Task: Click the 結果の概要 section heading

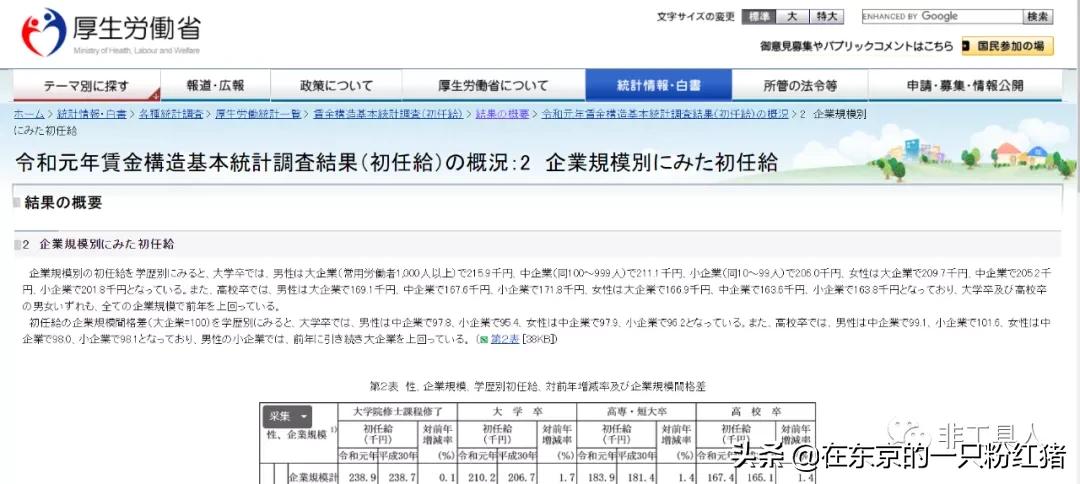Action: point(63,202)
